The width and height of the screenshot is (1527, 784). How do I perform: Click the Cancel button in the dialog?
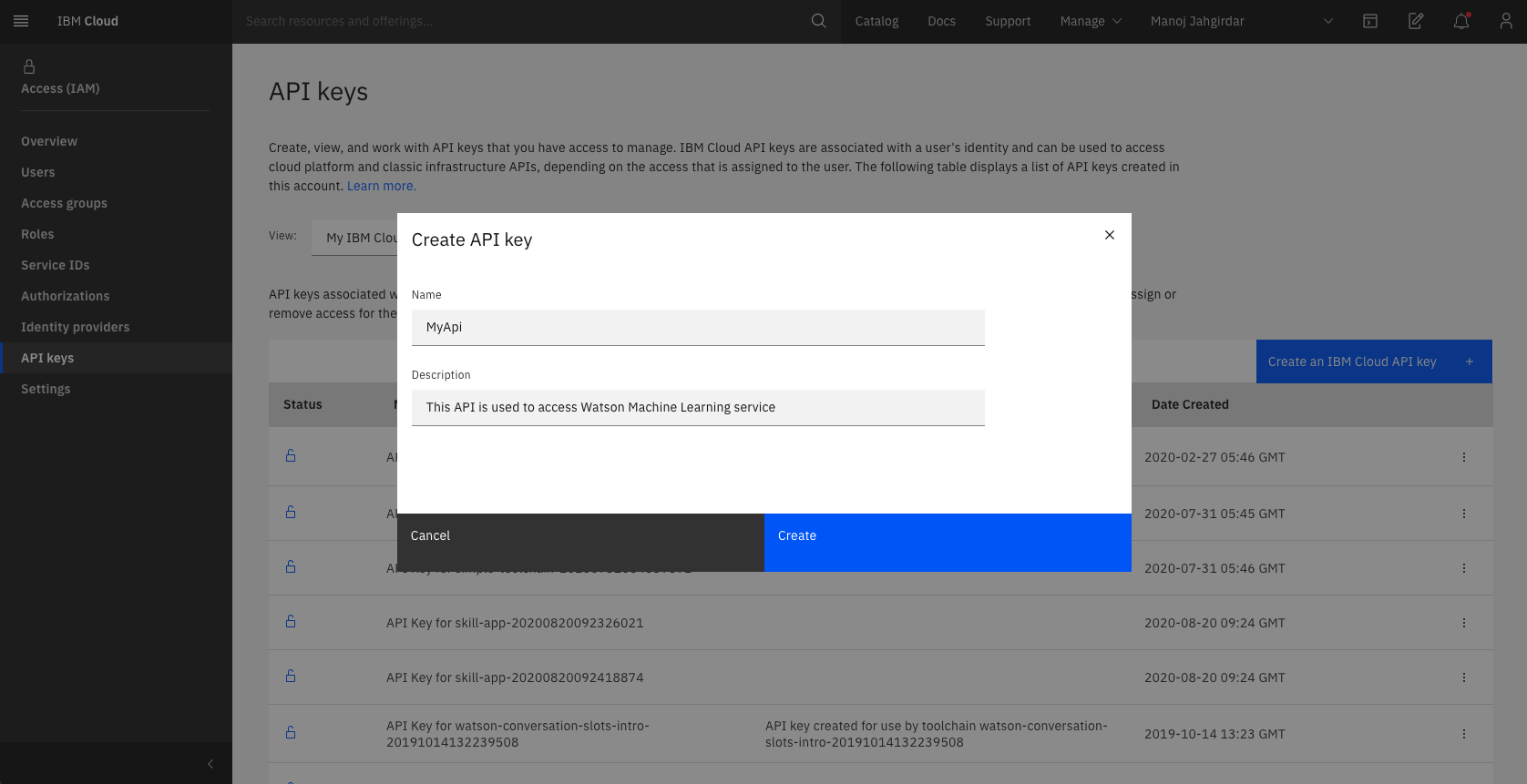[x=580, y=543]
